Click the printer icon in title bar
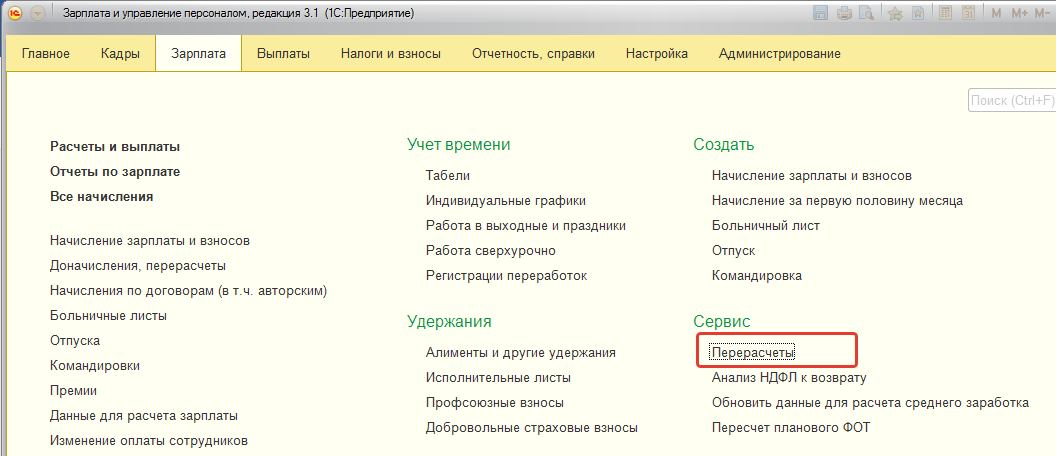This screenshot has height=456, width=1056. point(845,12)
